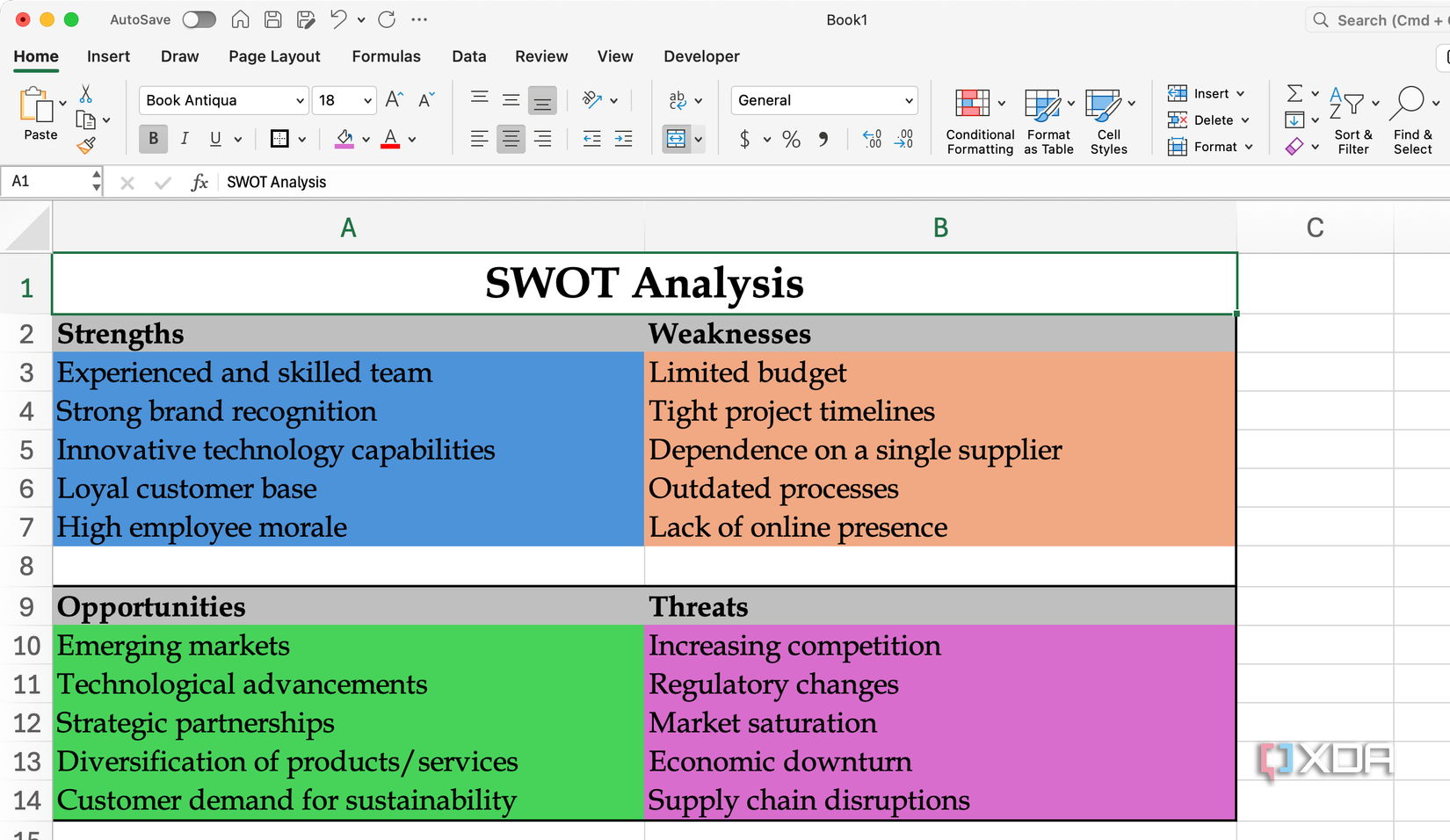
Task: Apply Comma Style format
Action: 823,139
